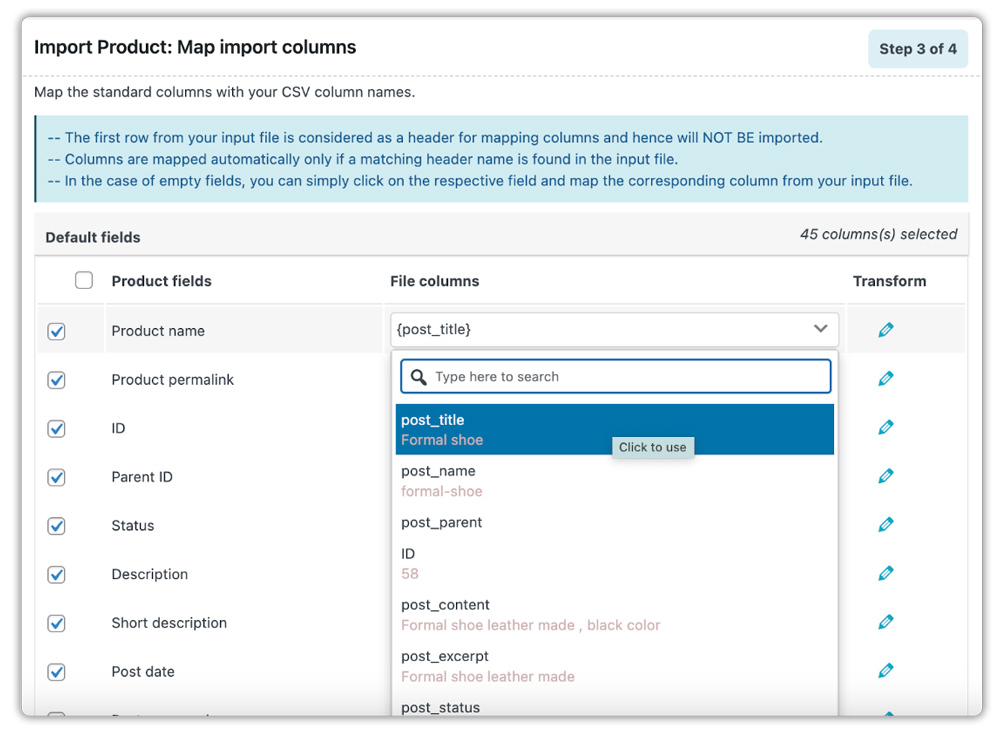Click the Transform pencil icon for Product name

coord(885,330)
